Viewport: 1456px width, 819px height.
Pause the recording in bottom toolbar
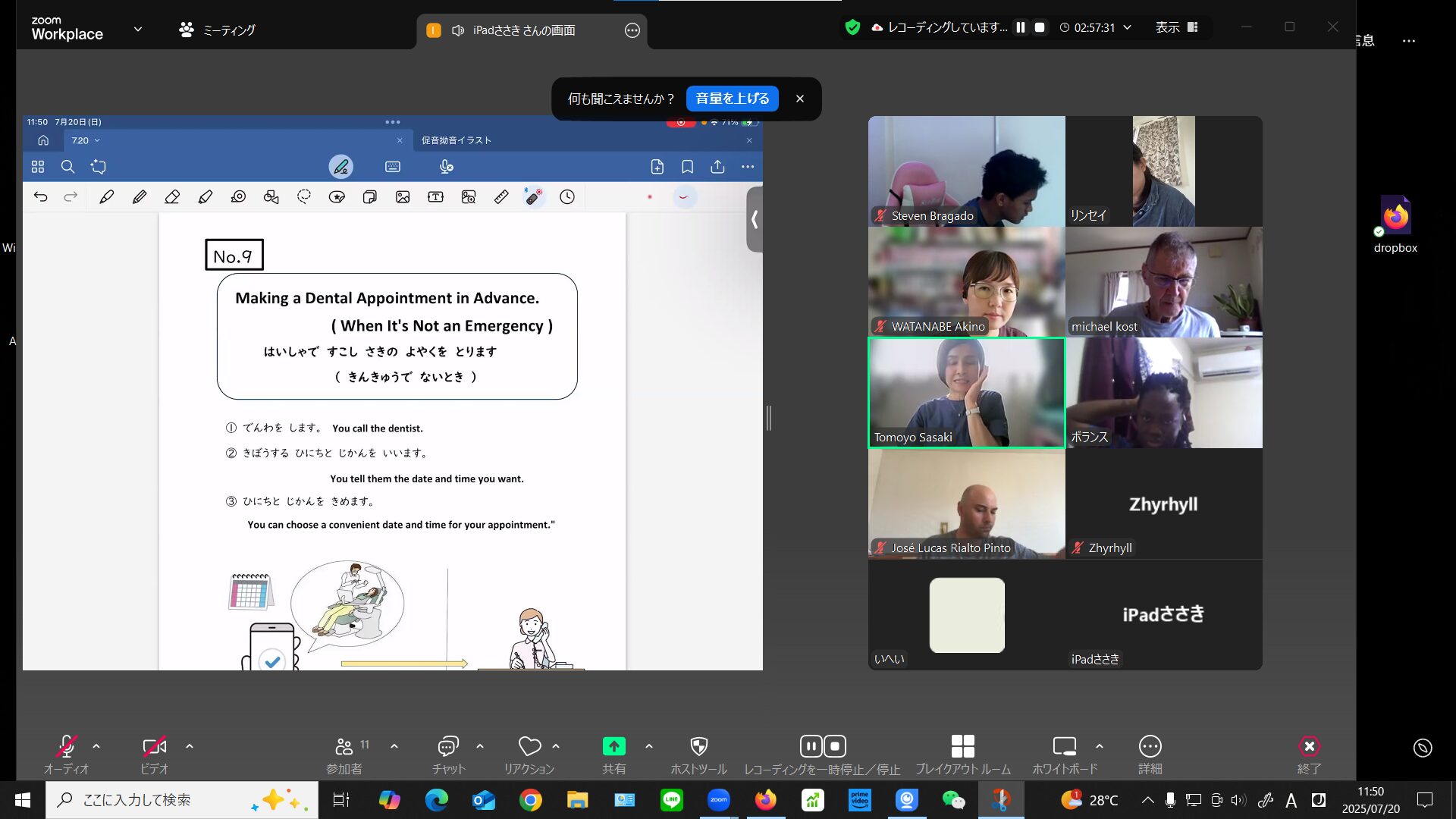811,746
